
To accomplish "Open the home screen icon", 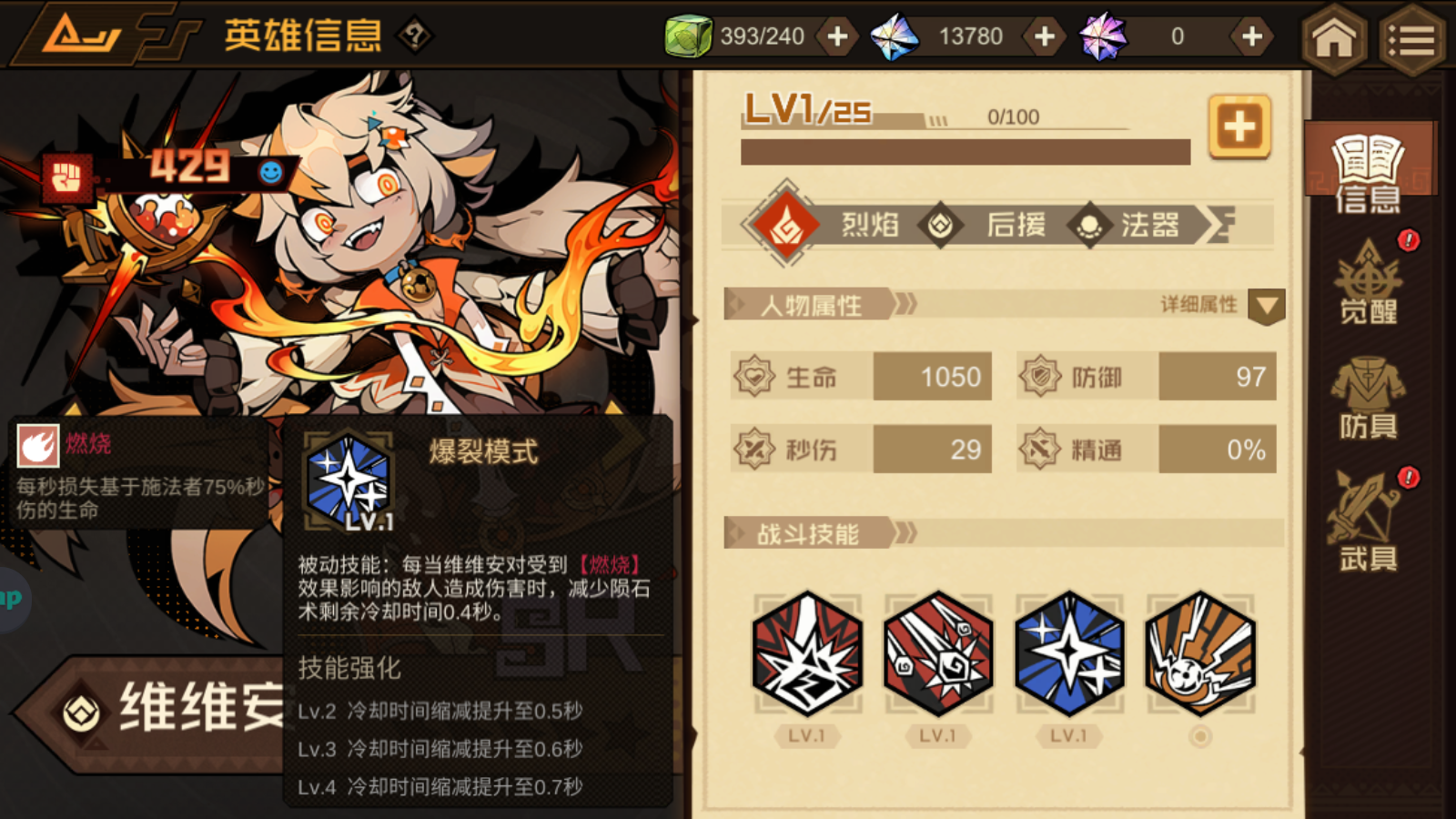I will pyautogui.click(x=1333, y=37).
